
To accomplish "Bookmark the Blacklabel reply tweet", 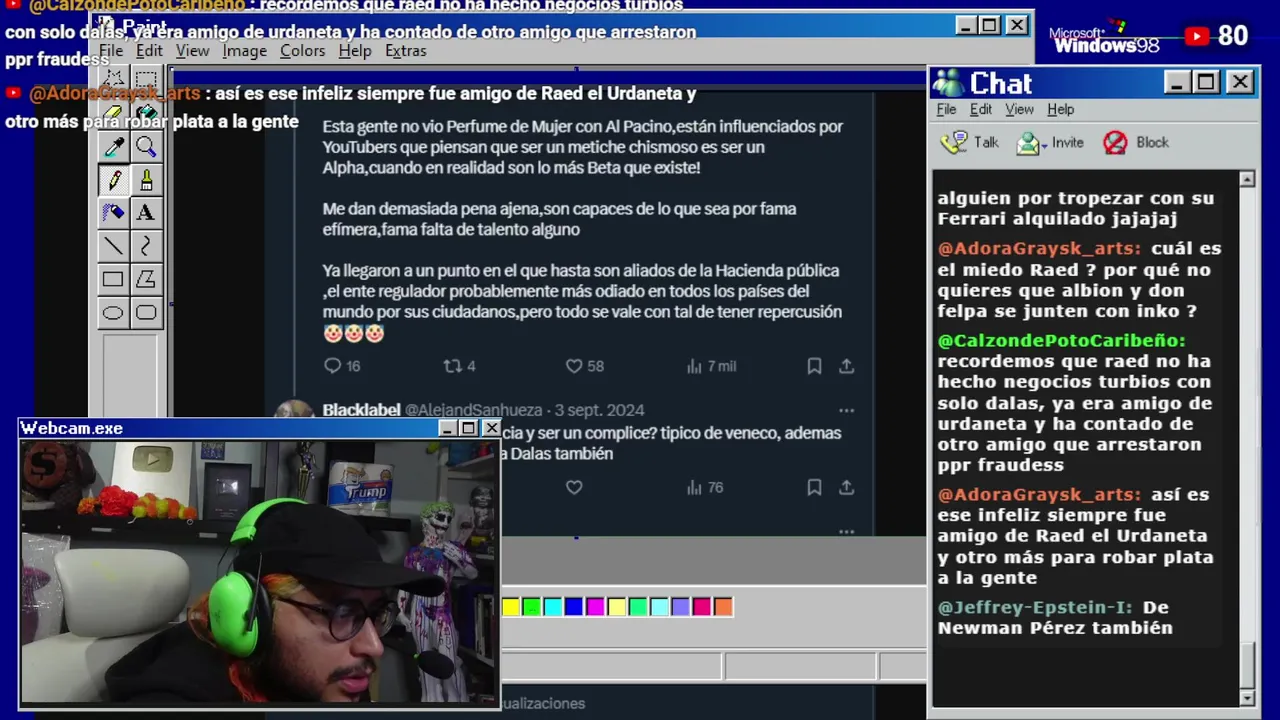I will 814,487.
